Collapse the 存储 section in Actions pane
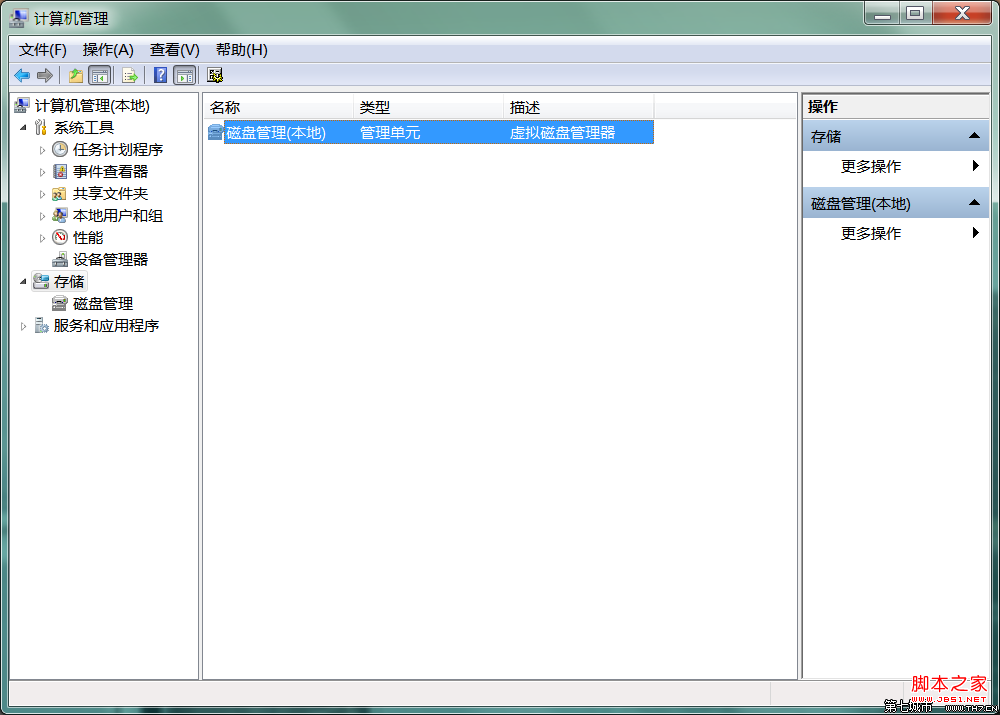 click(x=974, y=135)
